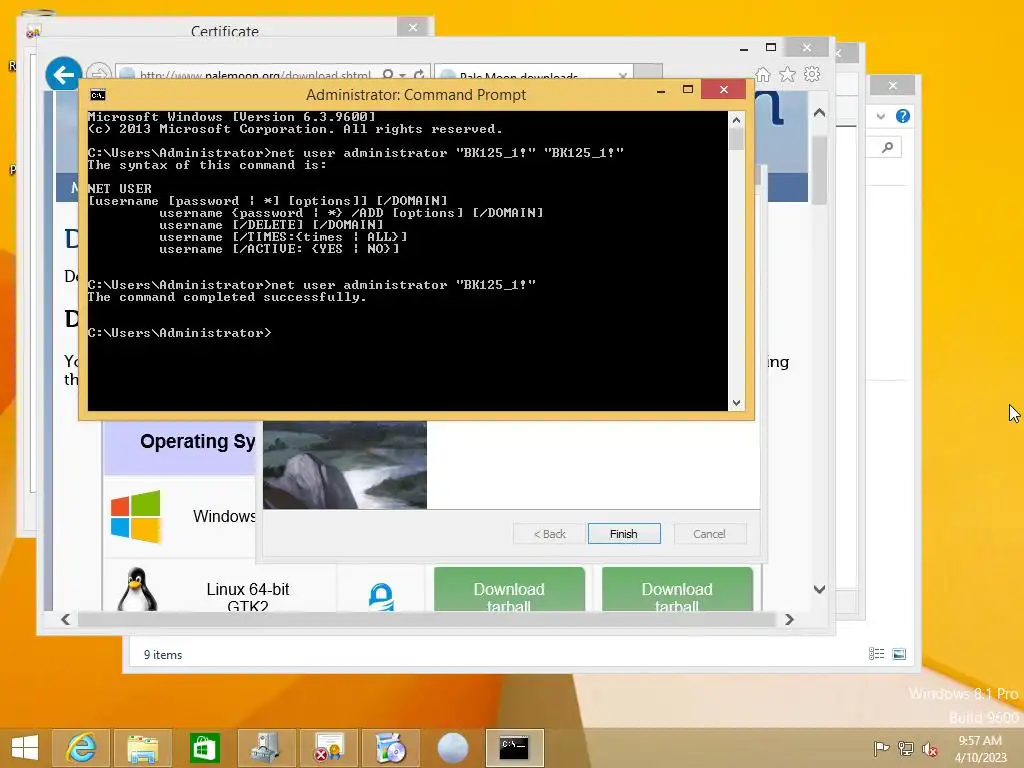Image resolution: width=1024 pixels, height=768 pixels.
Task: Click the Finish button in the wizard
Action: coord(624,534)
